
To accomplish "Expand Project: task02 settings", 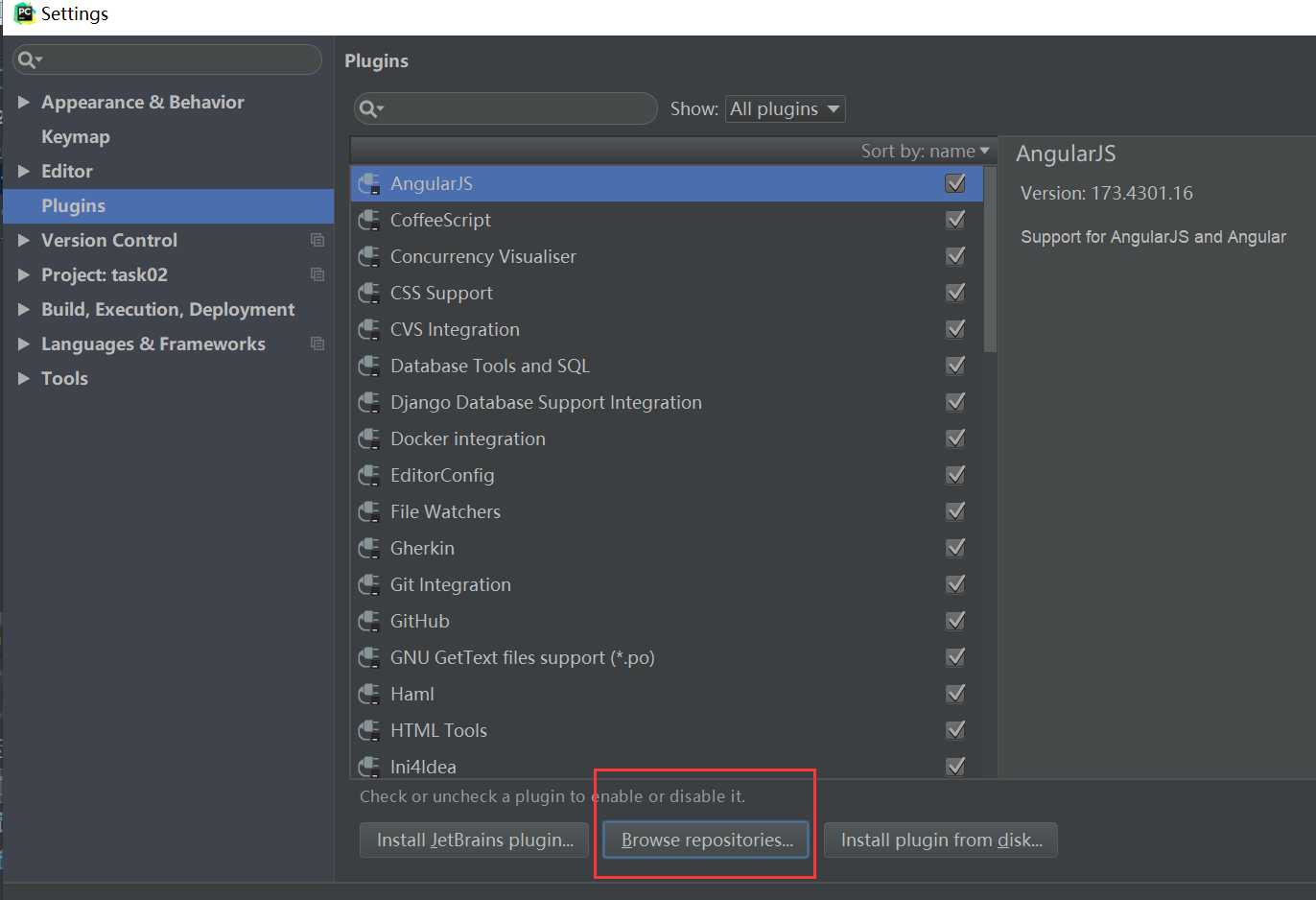I will coord(24,274).
